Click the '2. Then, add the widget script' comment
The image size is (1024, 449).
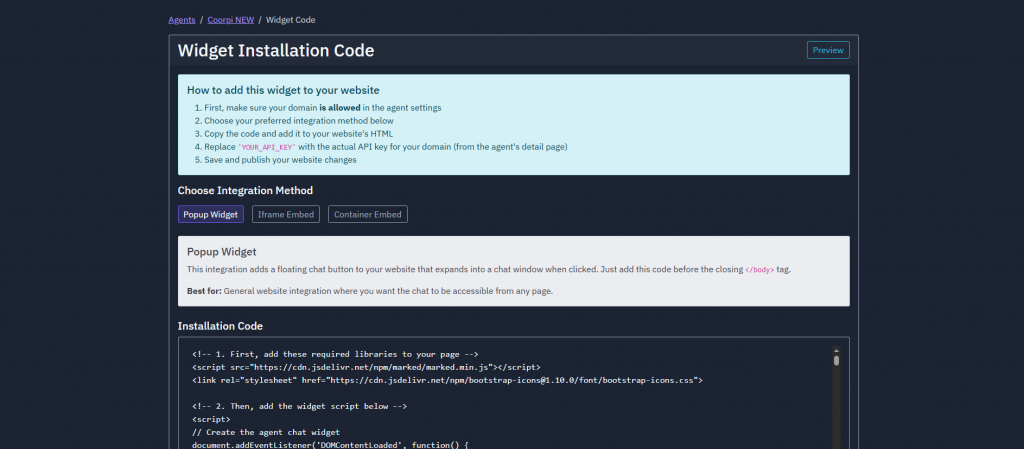pos(300,406)
